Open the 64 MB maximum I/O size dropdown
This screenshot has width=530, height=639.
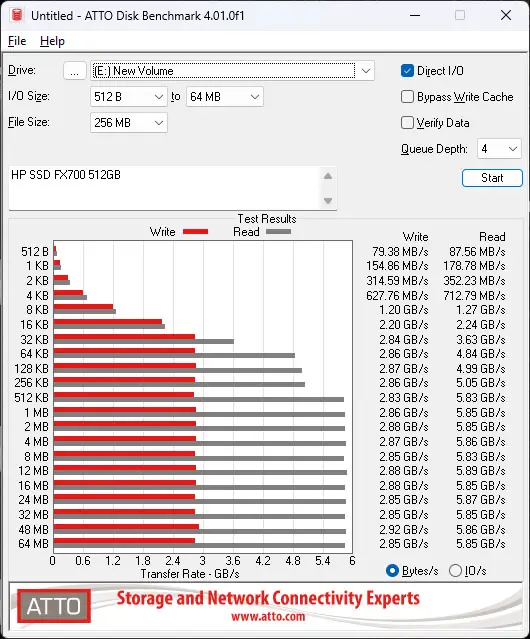224,97
